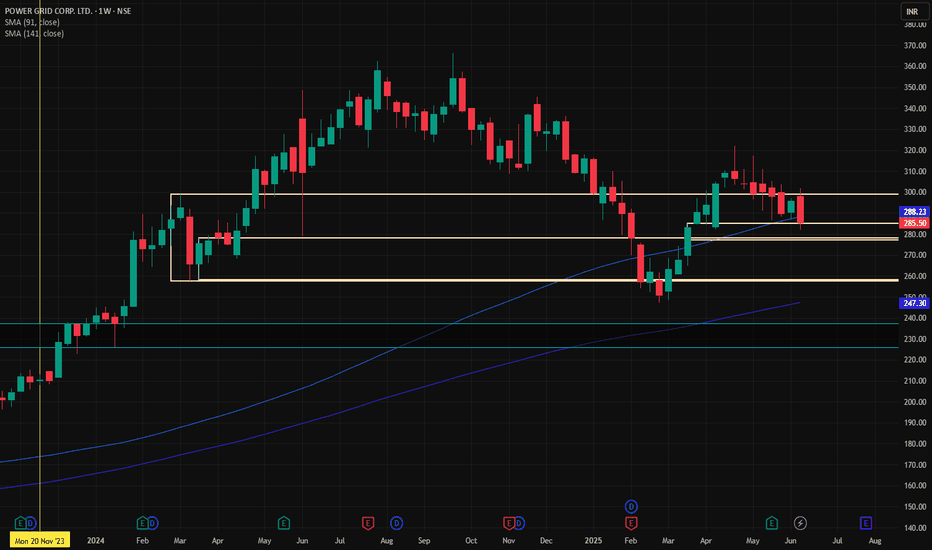The image size is (932, 550).
Task: Open the green earnings icon below November 2023 candles
Action: (x=20, y=523)
